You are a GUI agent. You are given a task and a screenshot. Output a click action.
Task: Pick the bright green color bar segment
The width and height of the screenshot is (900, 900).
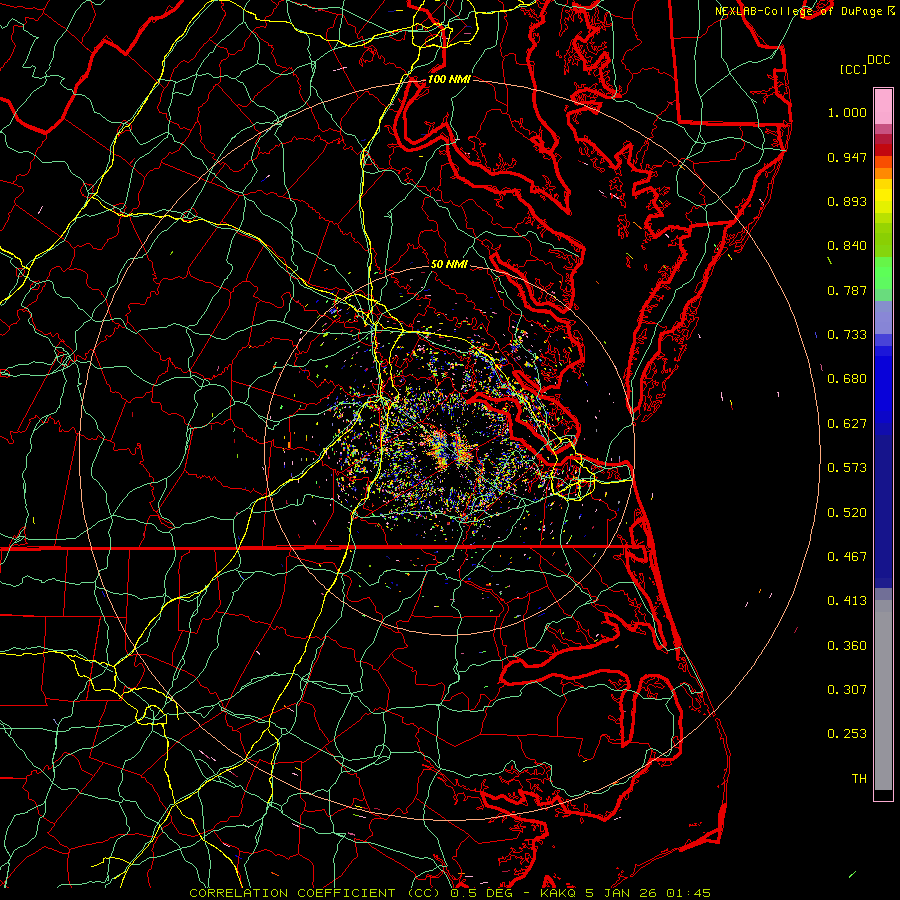[883, 273]
